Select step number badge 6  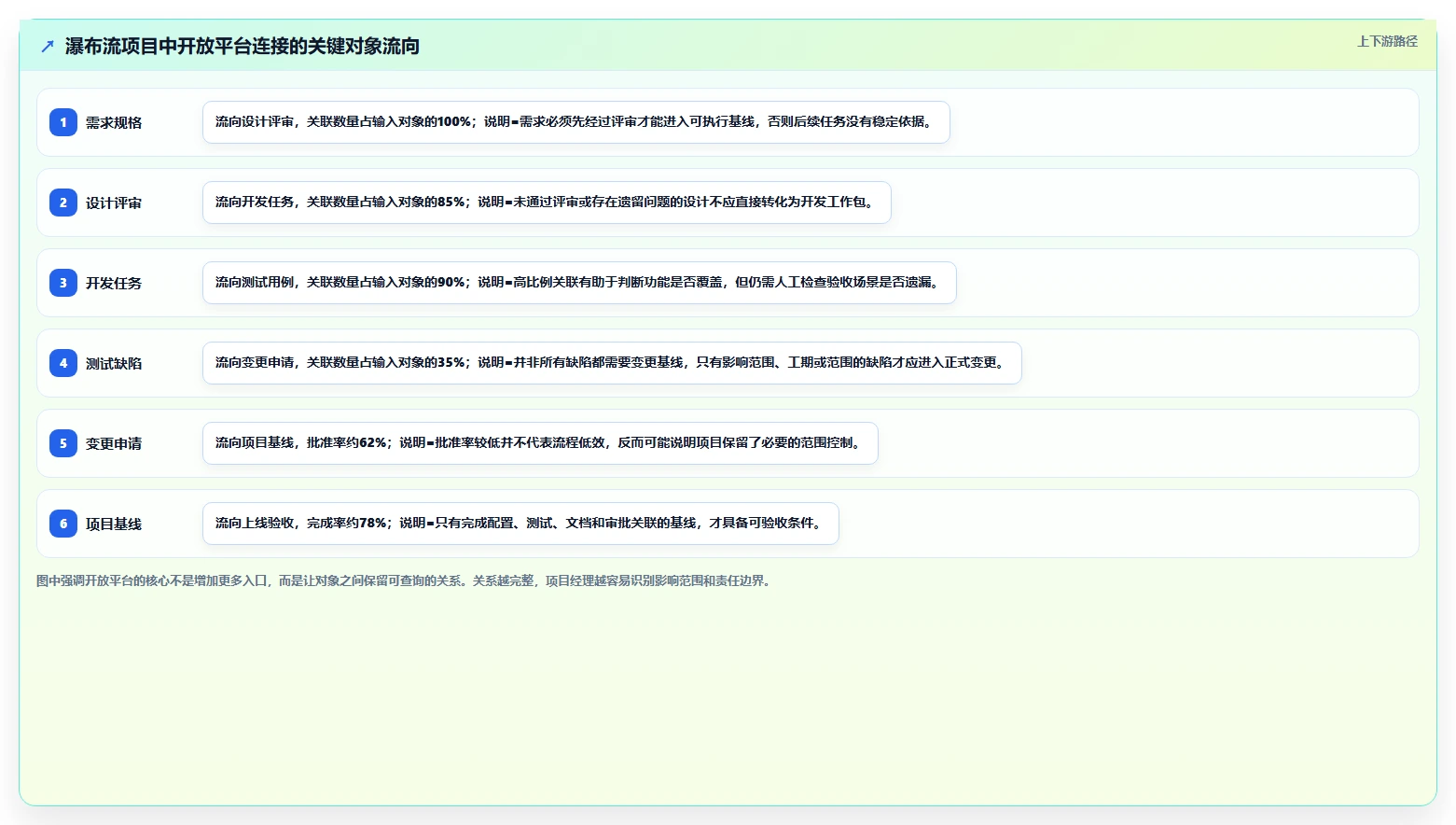tap(63, 524)
